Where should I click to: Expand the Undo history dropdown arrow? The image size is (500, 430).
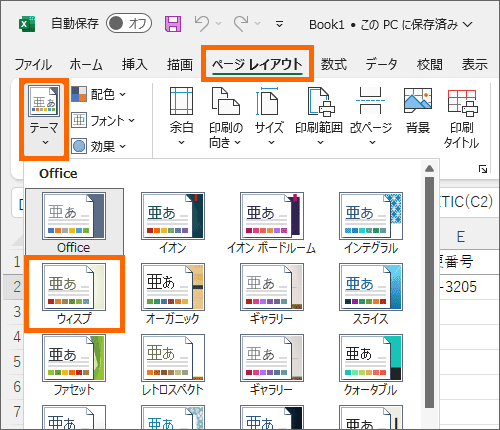point(218,24)
